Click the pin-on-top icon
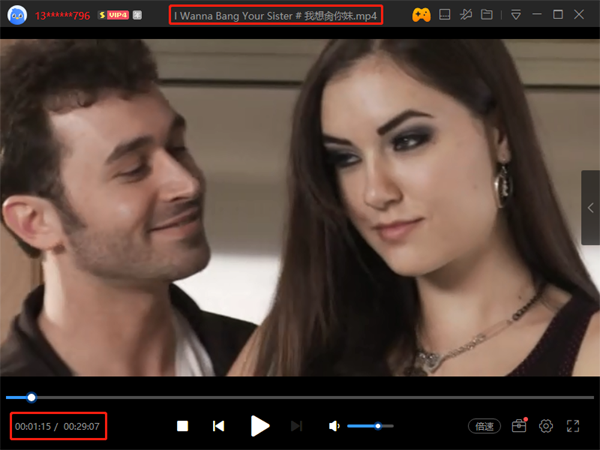 point(467,15)
